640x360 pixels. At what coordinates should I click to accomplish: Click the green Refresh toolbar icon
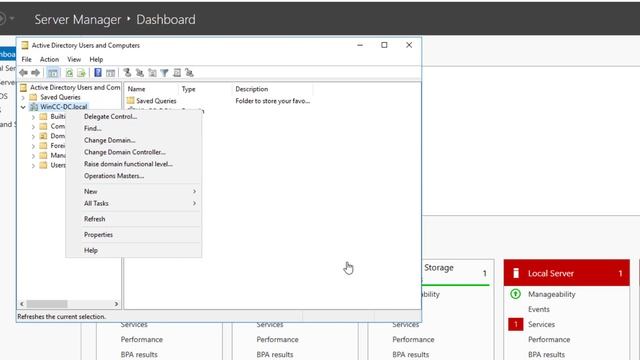pyautogui.click(x=69, y=73)
